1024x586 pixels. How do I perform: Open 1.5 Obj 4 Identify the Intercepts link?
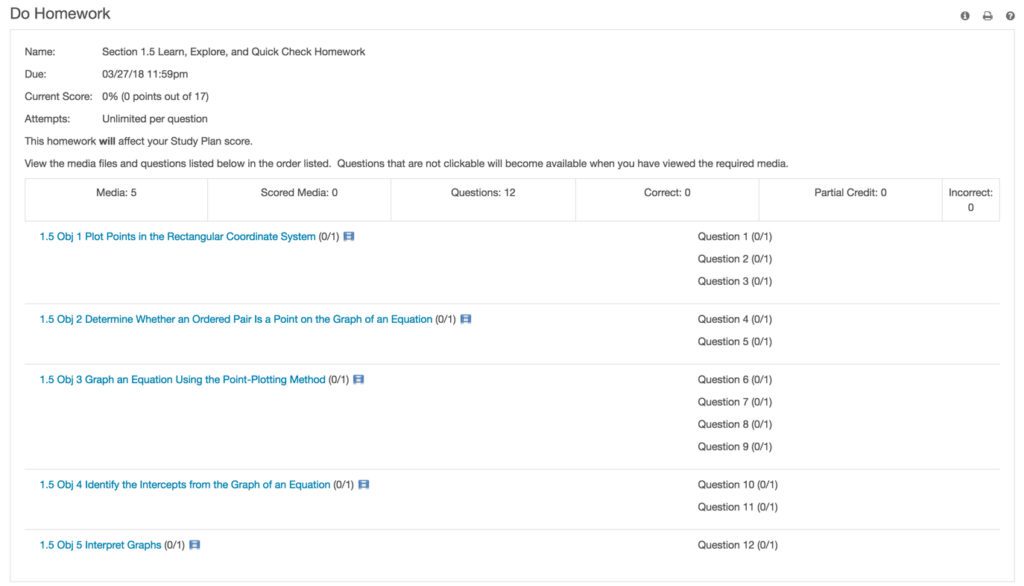[185, 485]
